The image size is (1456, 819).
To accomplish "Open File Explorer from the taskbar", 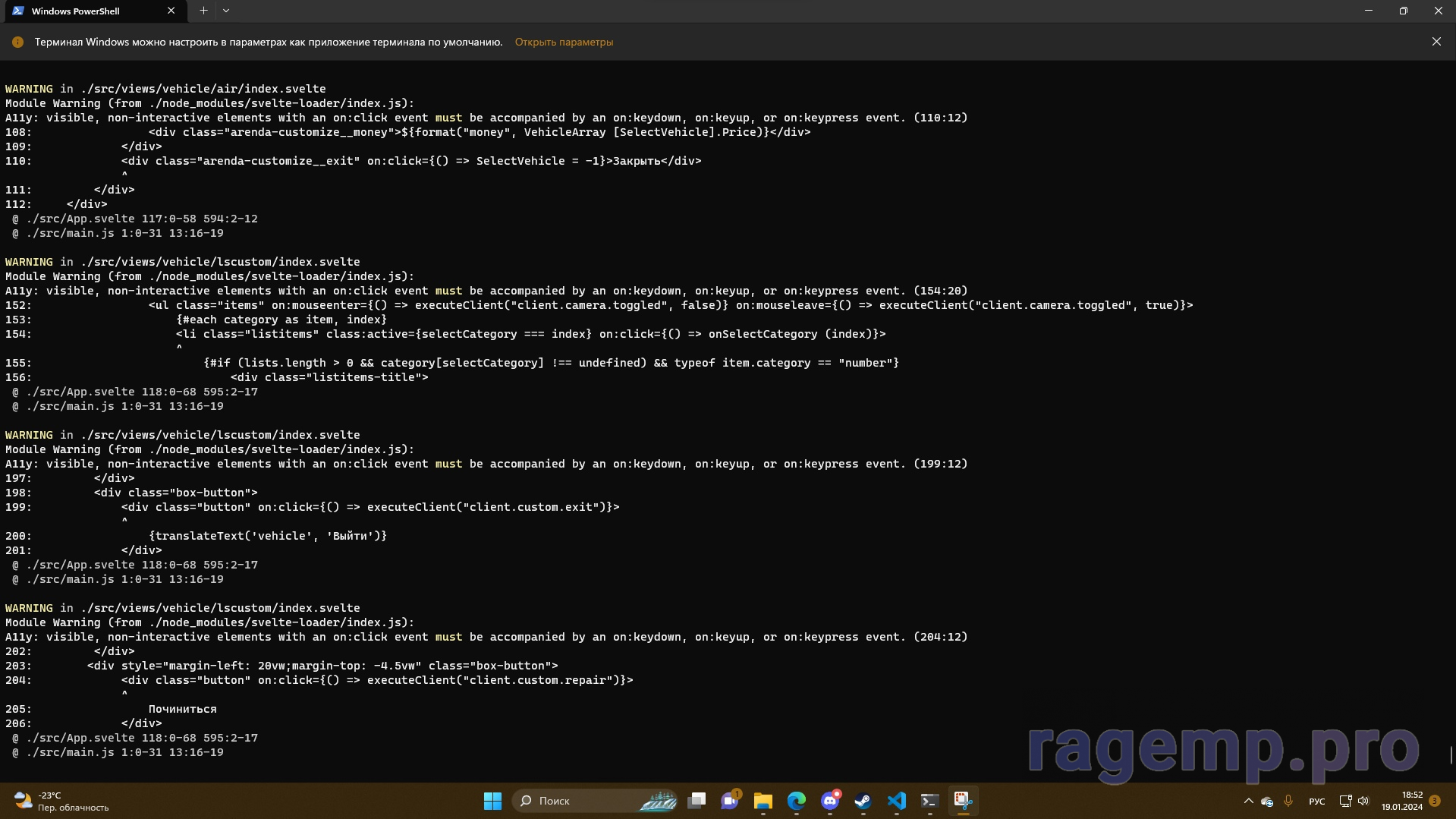I will pos(763,801).
